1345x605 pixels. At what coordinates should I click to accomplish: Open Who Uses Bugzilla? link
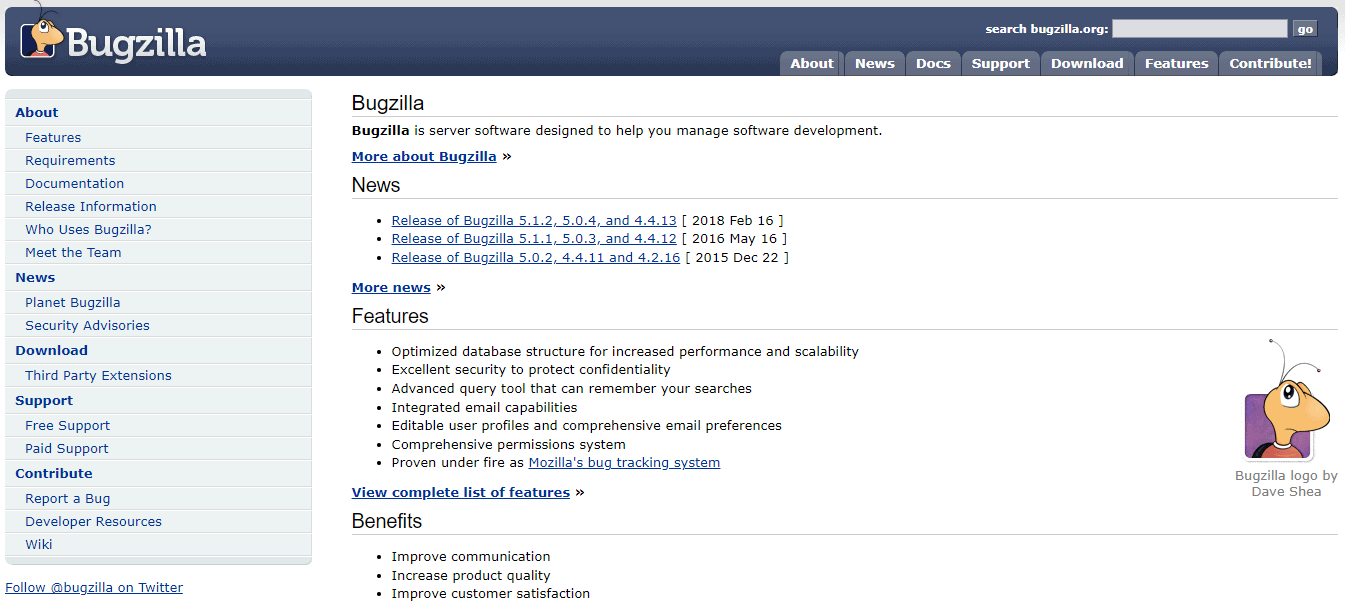pyautogui.click(x=88, y=229)
